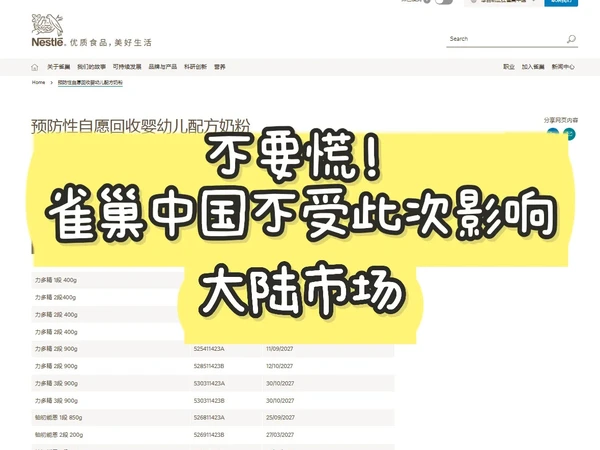600x450 pixels.
Task: Open the 营养 menu
Action: pos(220,67)
